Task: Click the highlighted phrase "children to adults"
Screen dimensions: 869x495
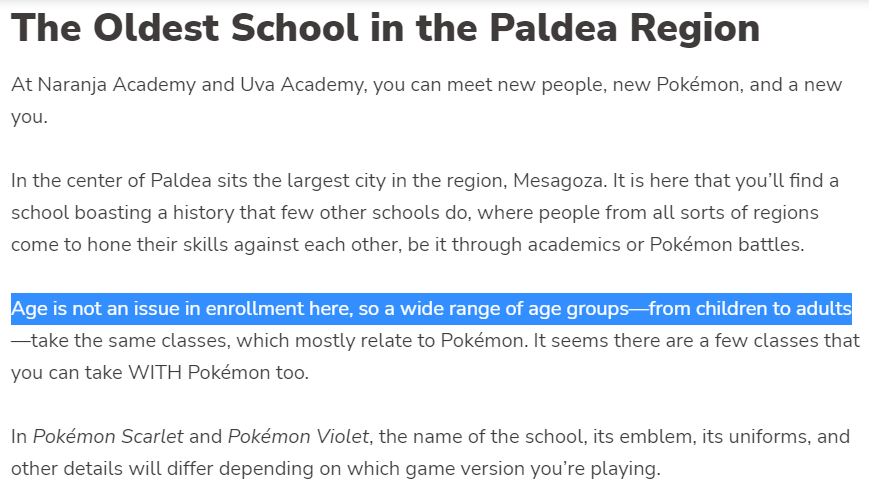Action: click(x=750, y=309)
